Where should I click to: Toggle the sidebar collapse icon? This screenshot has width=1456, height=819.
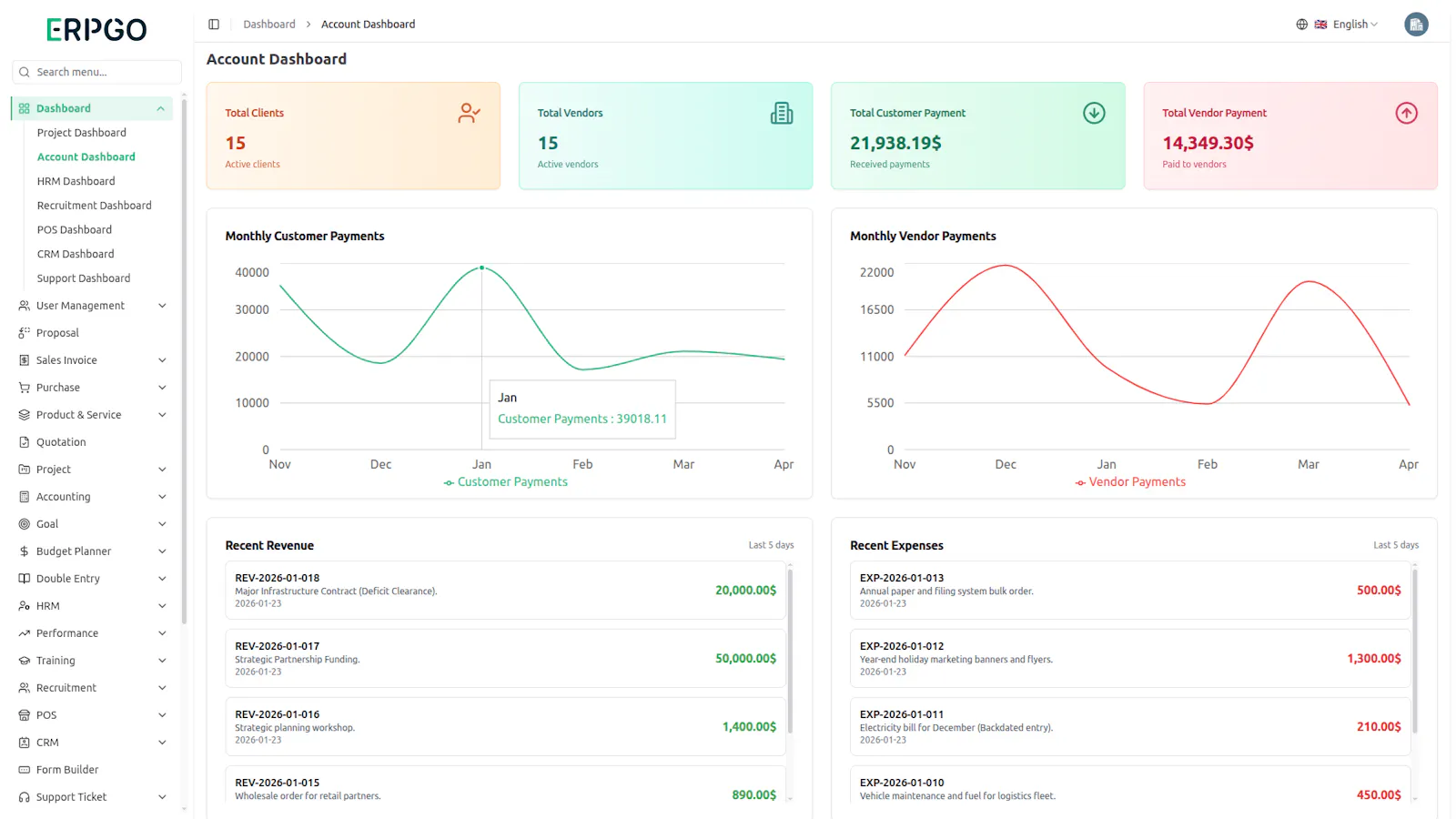click(x=214, y=25)
